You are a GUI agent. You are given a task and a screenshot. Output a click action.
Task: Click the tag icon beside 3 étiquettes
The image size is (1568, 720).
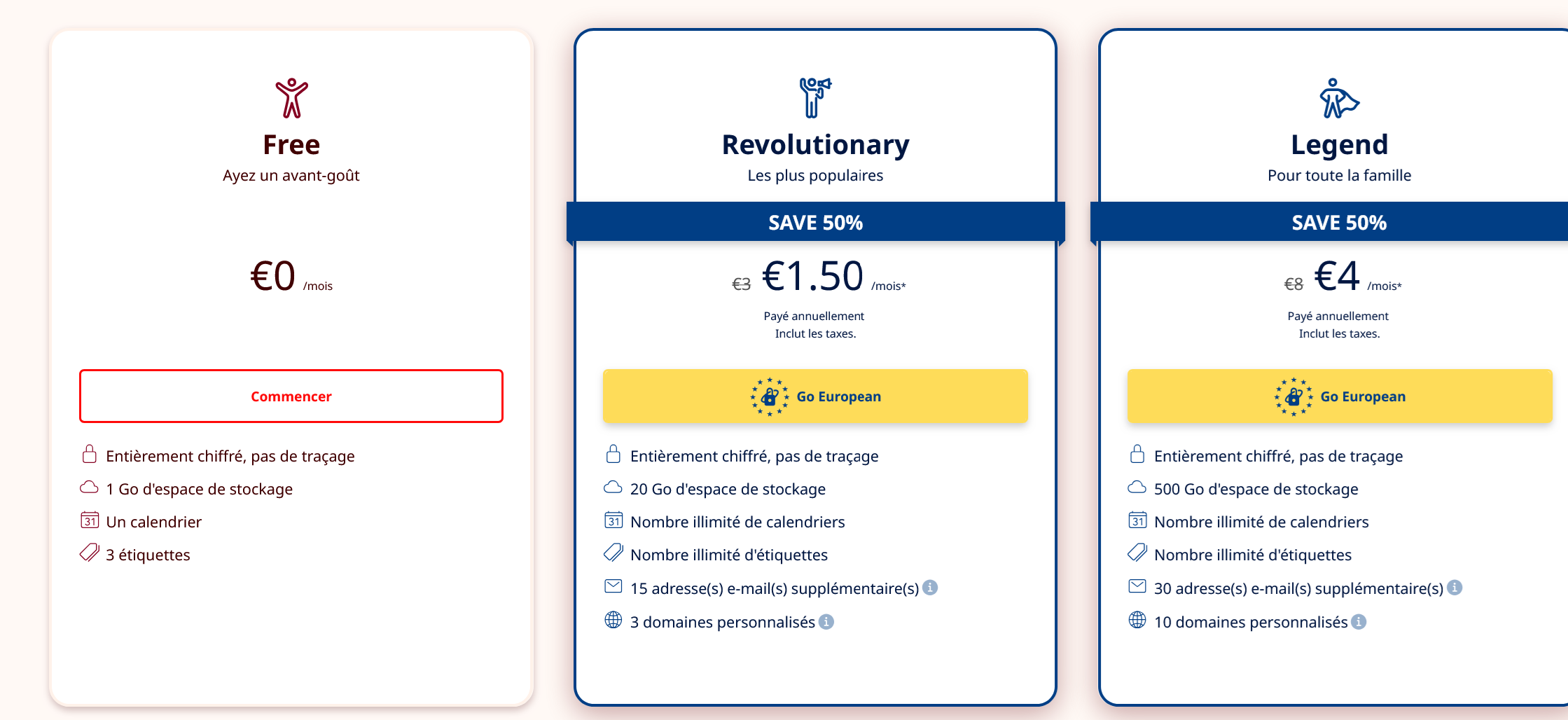point(90,553)
